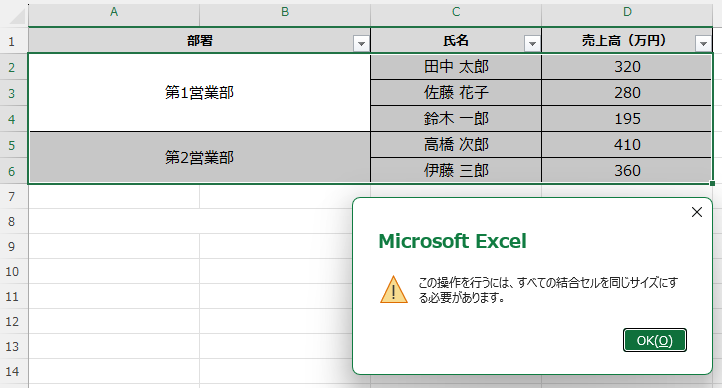Select the sales value 320
The width and height of the screenshot is (722, 388).
point(627,67)
